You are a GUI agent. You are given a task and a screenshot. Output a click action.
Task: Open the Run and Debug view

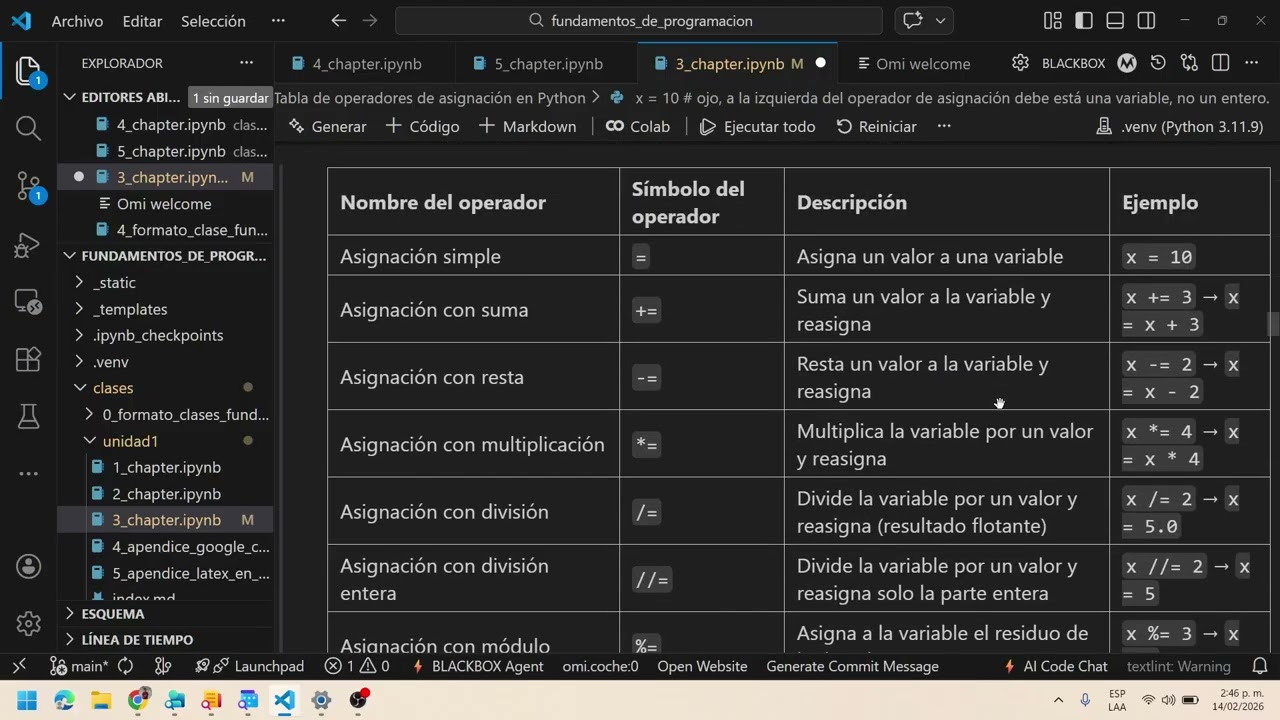28,243
